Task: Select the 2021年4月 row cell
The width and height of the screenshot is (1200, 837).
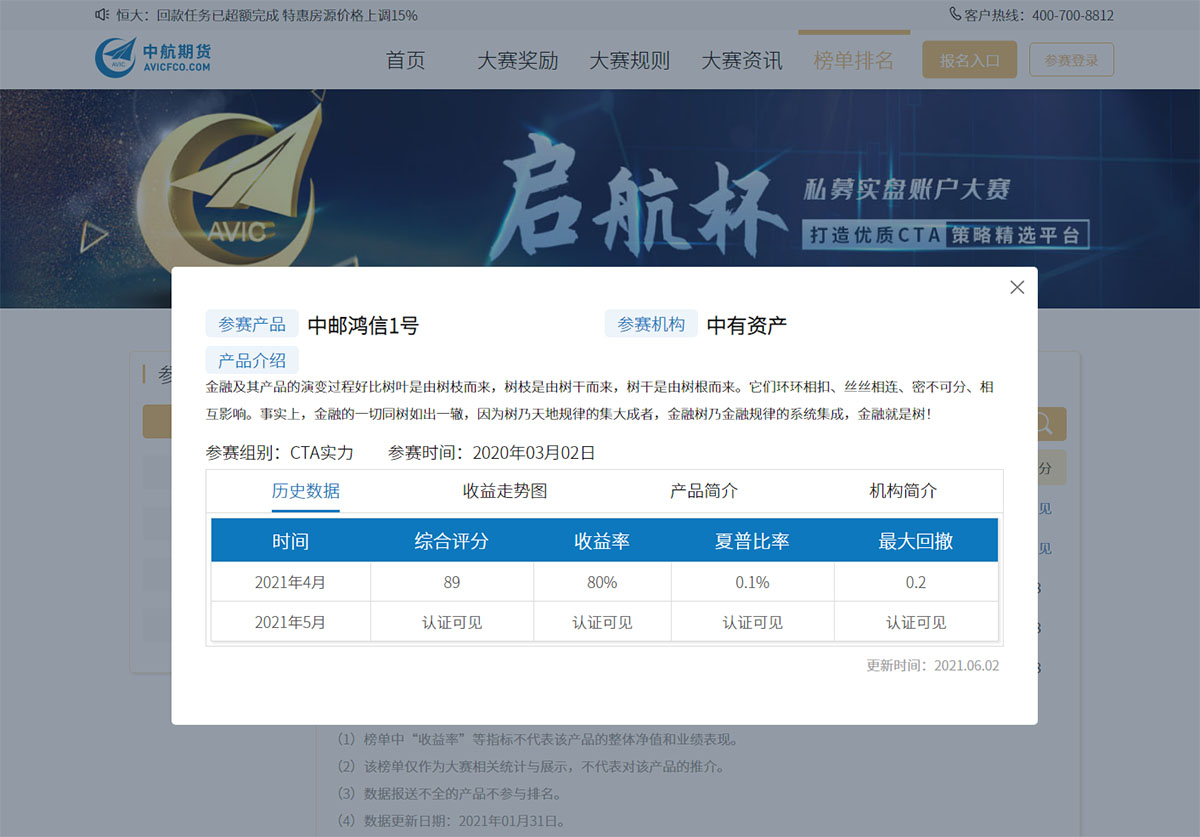Action: click(x=291, y=582)
